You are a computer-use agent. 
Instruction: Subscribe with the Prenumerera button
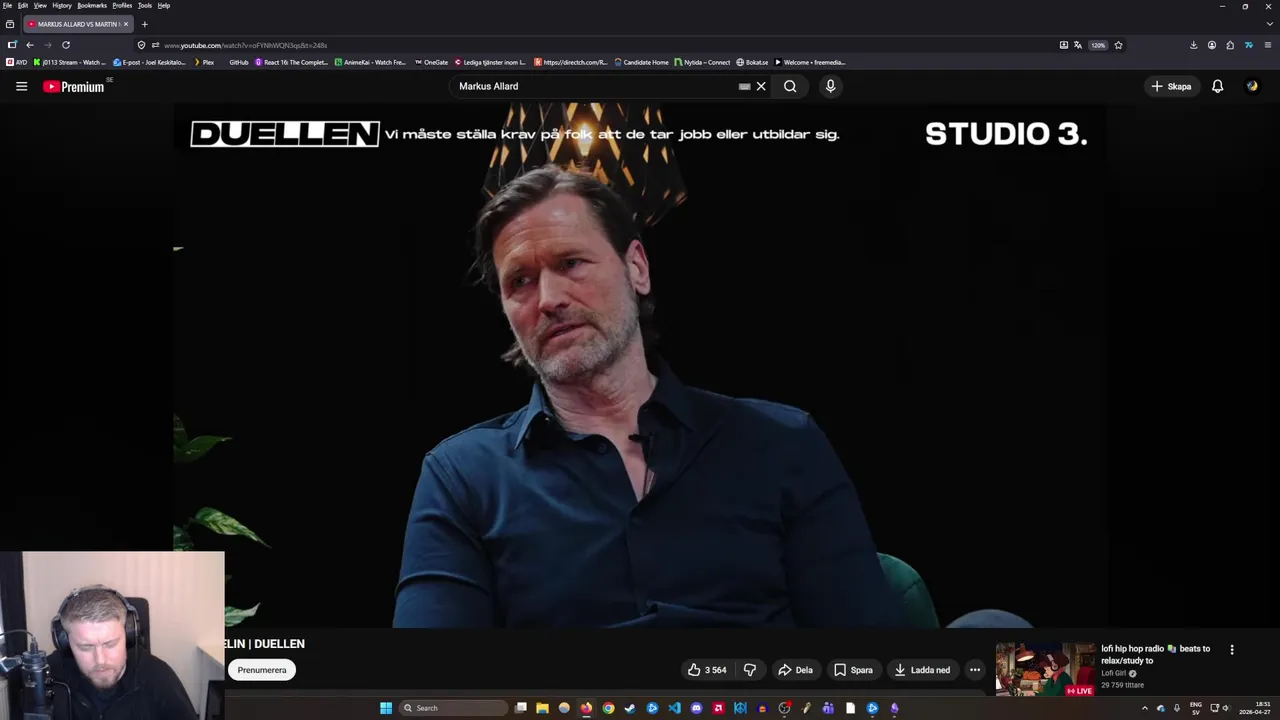tap(262, 670)
